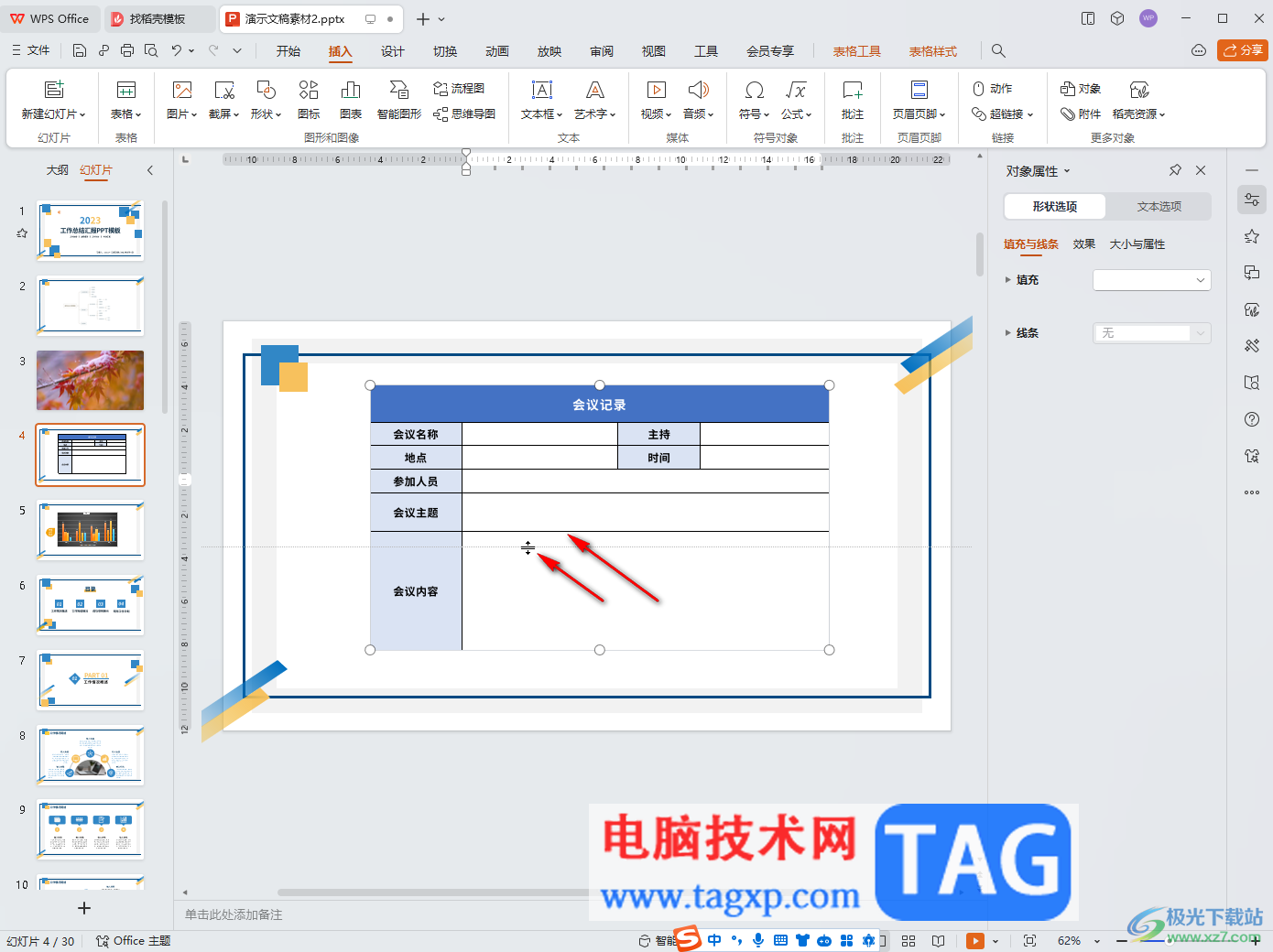The image size is (1273, 952).
Task: Expand the Fill (填充) section
Action: 1008,280
